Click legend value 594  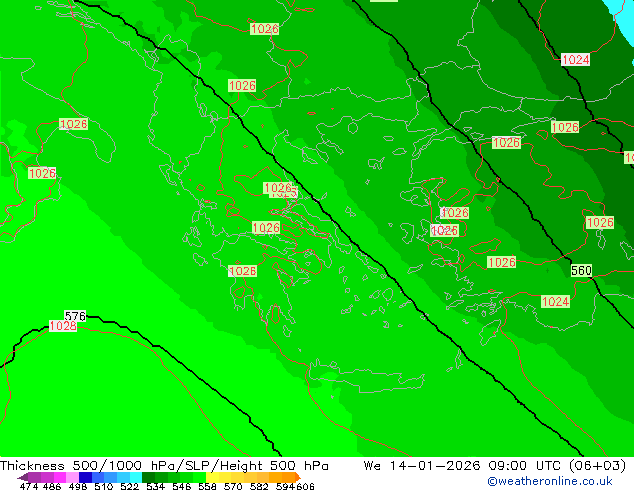[285, 486]
